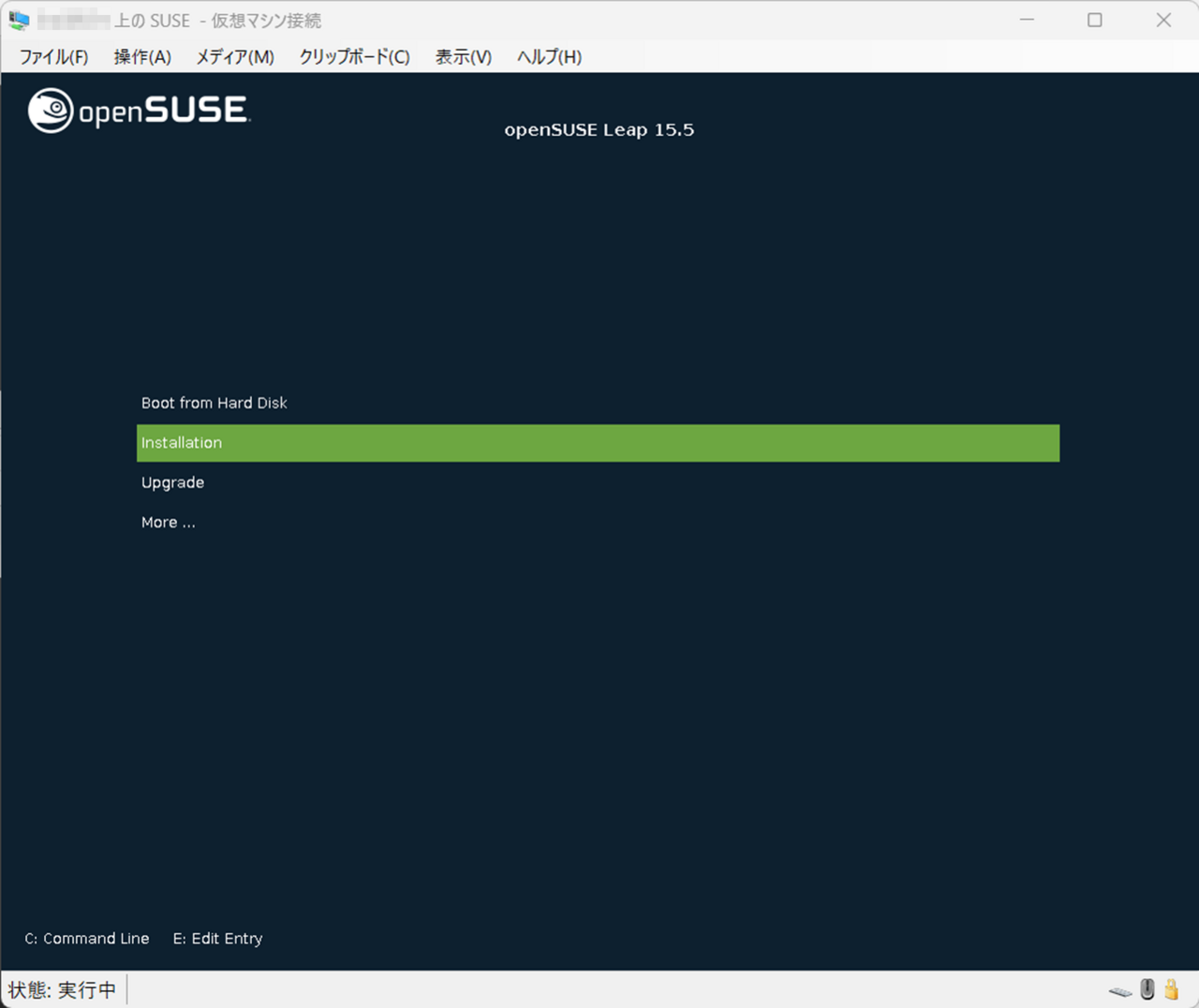
Task: Maximize the virtual machine connection window
Action: [1095, 20]
